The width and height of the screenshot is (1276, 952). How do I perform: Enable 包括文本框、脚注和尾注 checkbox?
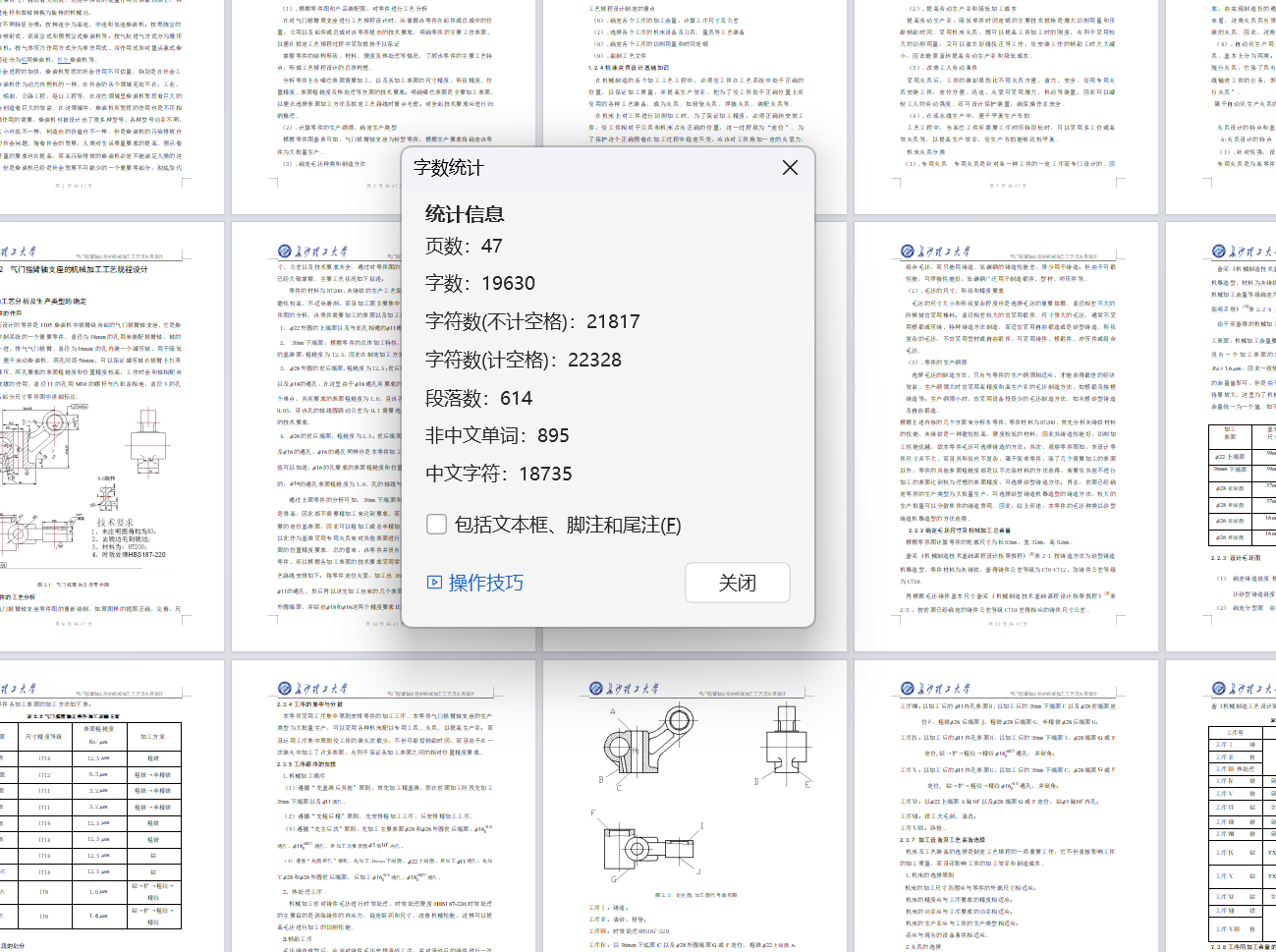[x=437, y=525]
